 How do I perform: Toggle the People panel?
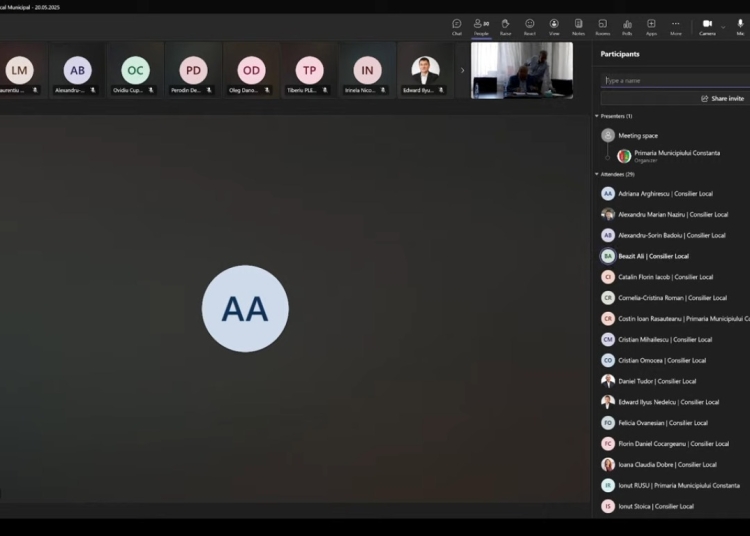point(481,27)
